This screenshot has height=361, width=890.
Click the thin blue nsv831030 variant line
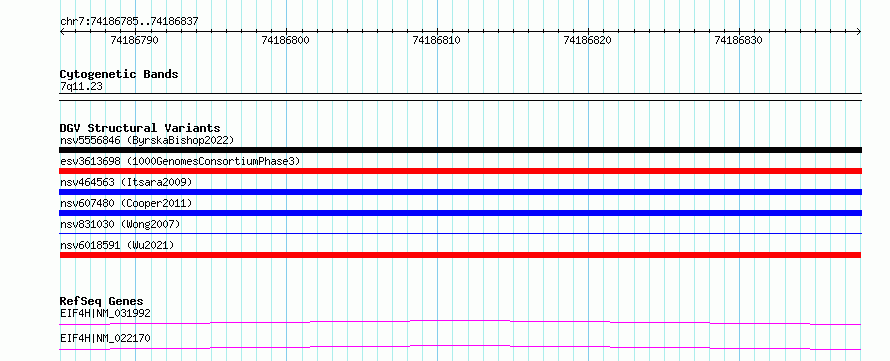point(460,233)
